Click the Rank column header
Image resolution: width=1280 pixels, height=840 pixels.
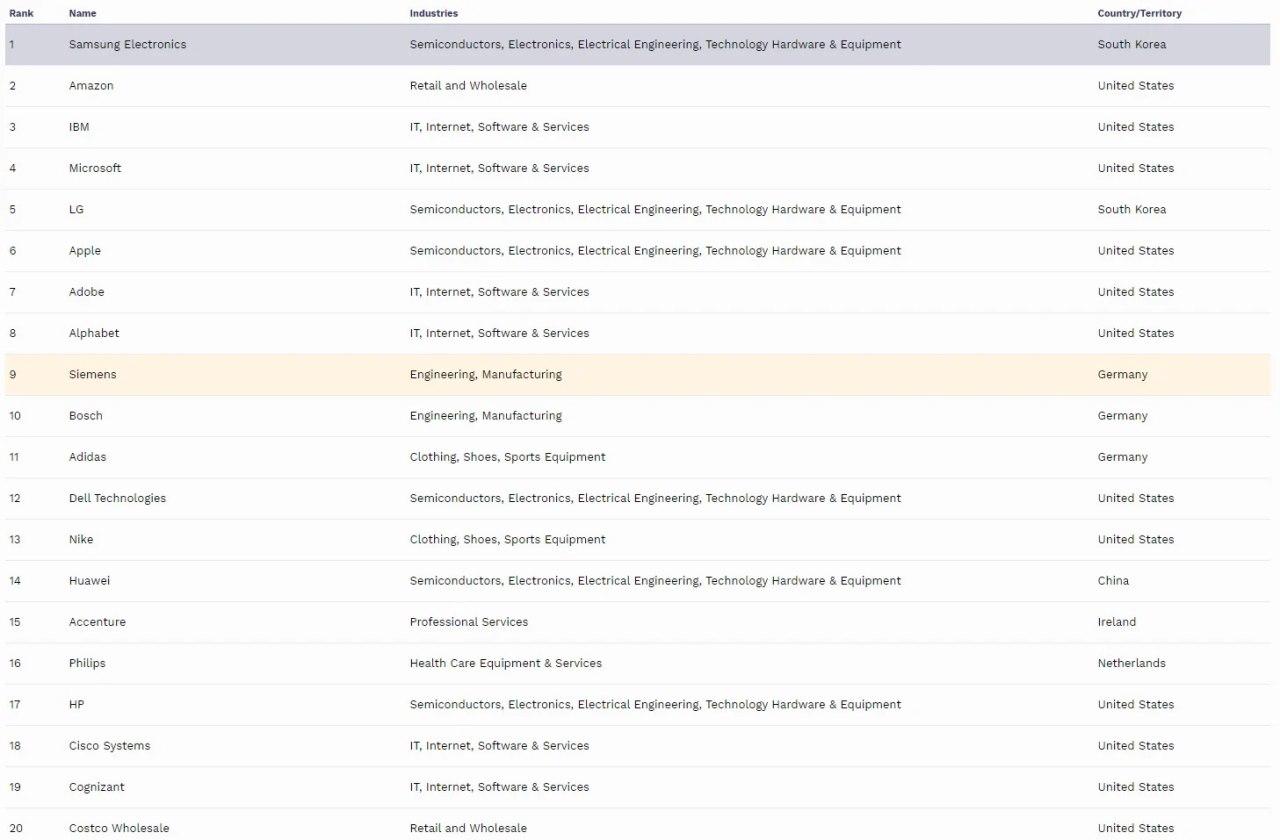(21, 13)
